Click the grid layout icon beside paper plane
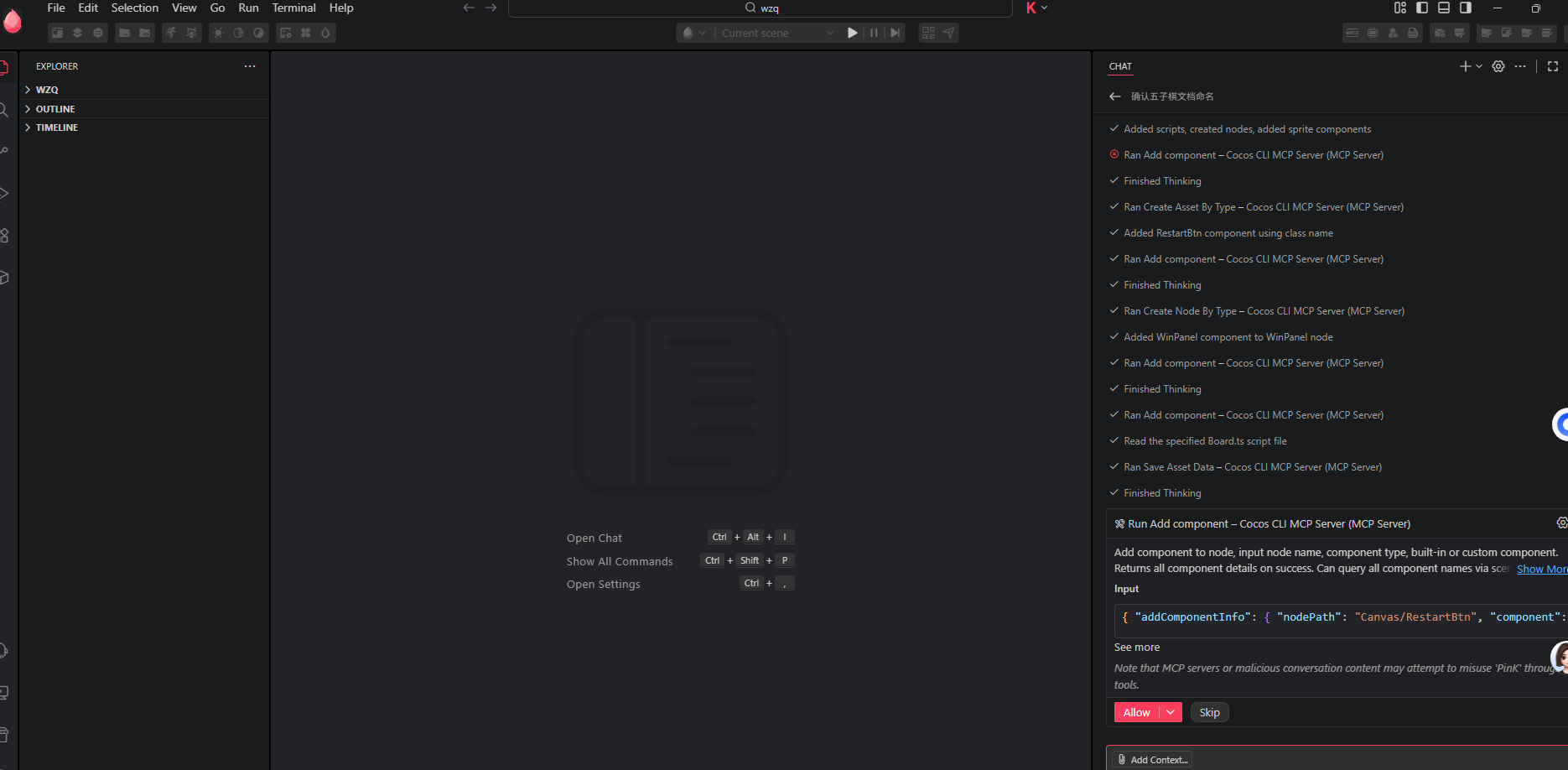1568x770 pixels. coord(928,33)
